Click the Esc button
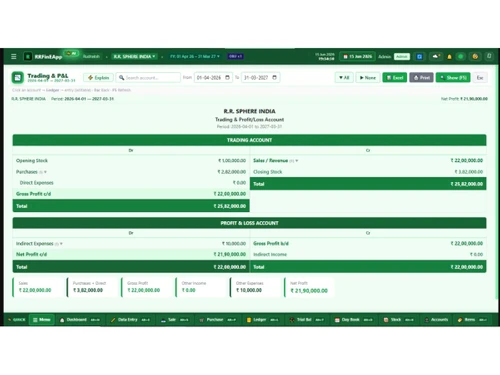This screenshot has width=500, height=375. pyautogui.click(x=480, y=78)
